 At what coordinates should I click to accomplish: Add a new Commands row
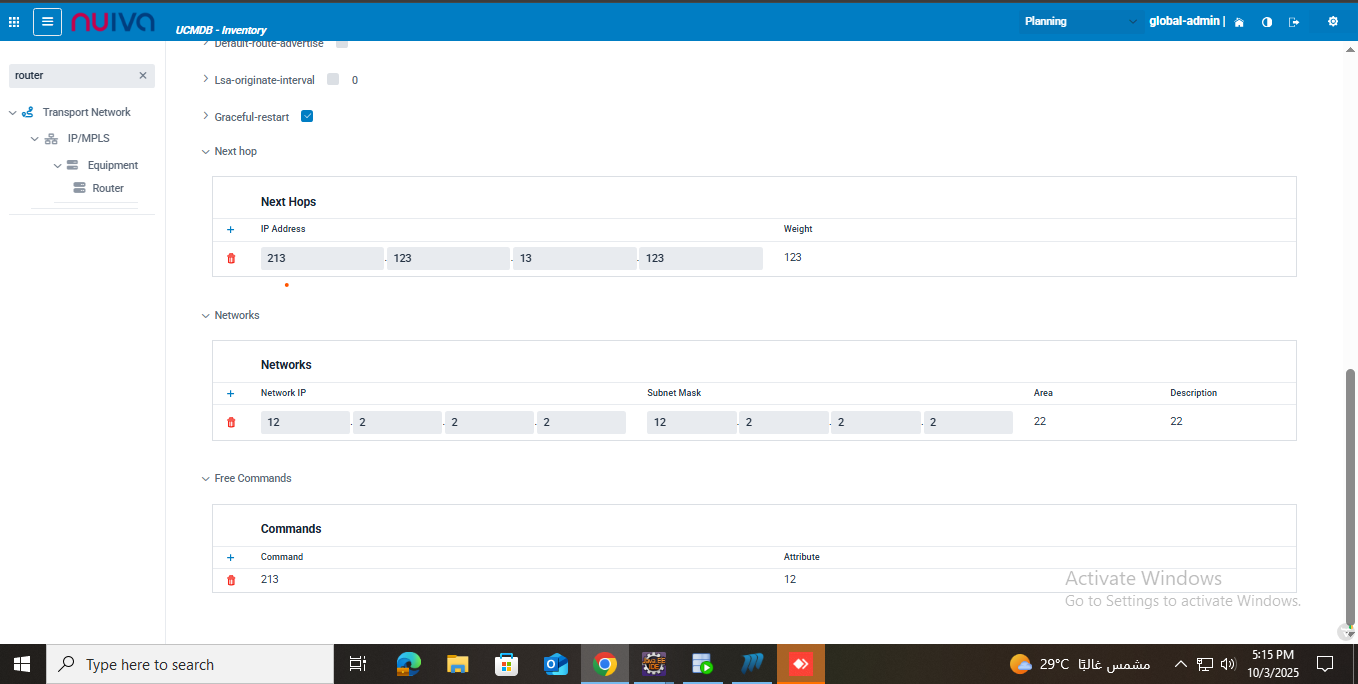click(230, 557)
